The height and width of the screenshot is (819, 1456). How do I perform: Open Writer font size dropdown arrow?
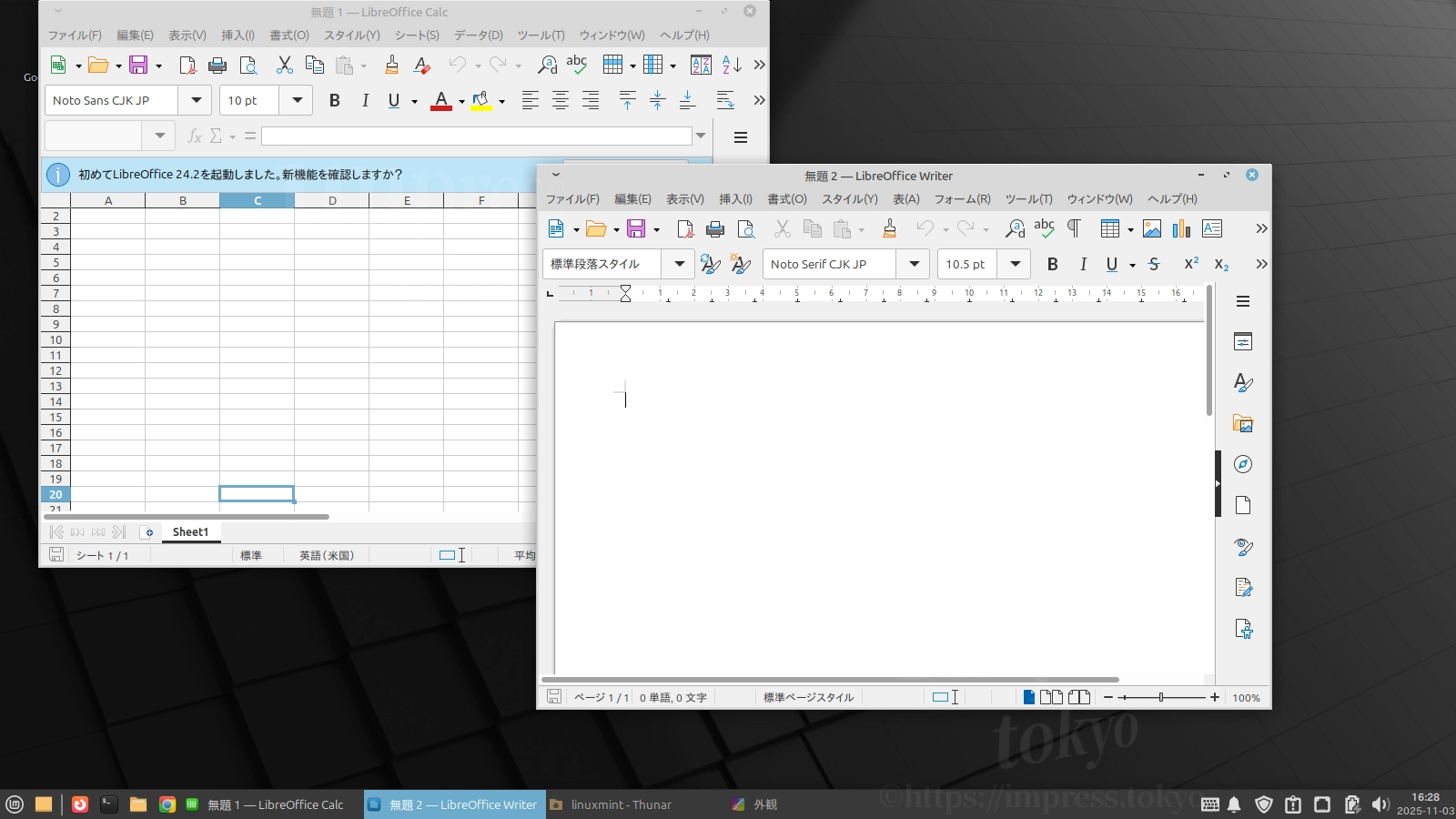(1015, 264)
